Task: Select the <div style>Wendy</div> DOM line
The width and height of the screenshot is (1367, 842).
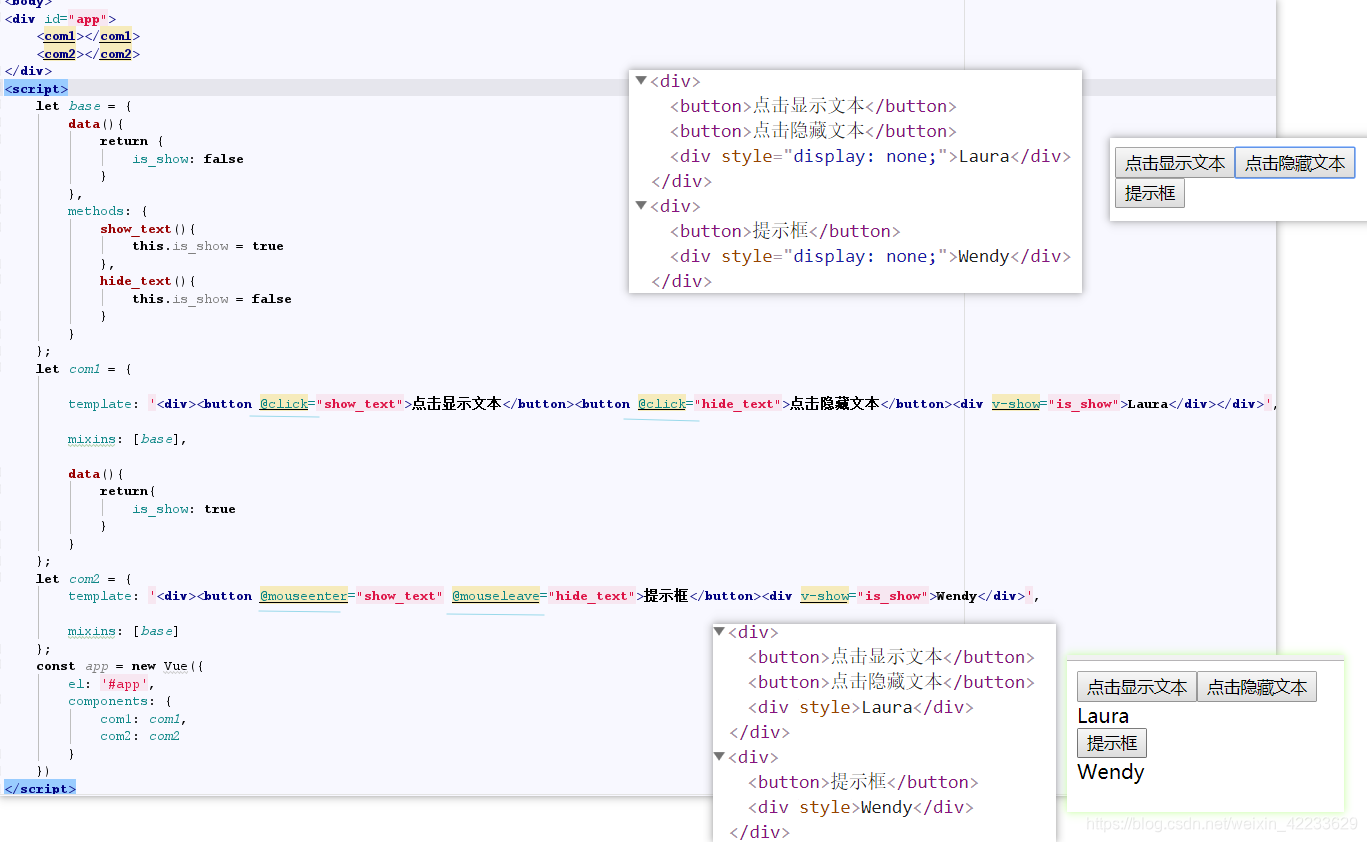Action: (x=861, y=807)
